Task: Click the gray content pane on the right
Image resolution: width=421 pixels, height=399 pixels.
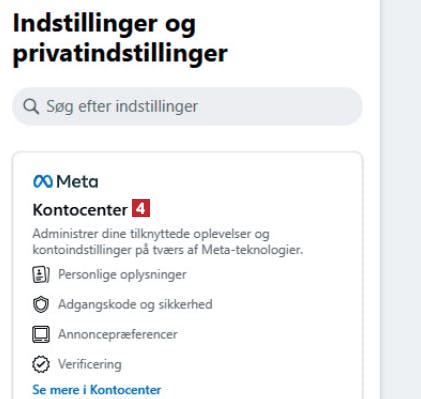Action: tap(401, 199)
